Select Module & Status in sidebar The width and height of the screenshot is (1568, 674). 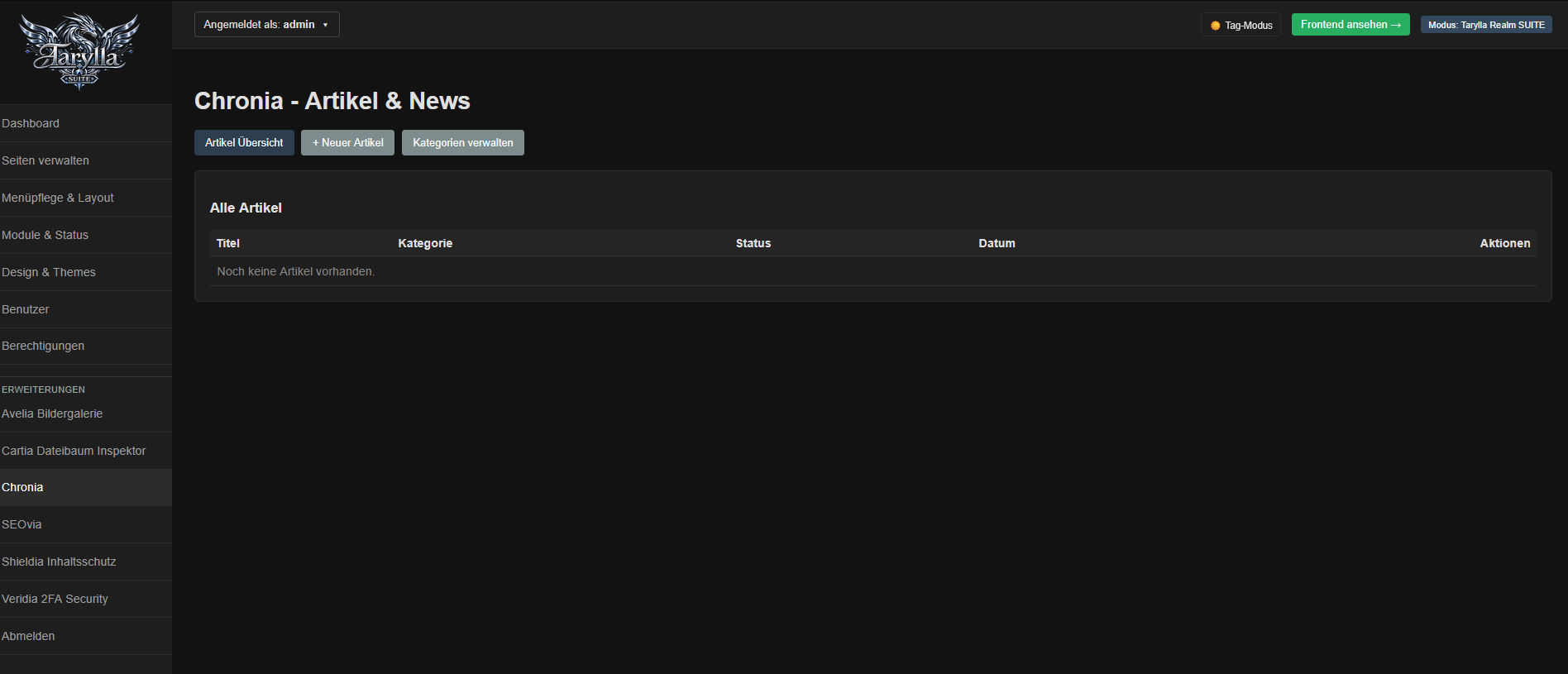tap(86, 235)
